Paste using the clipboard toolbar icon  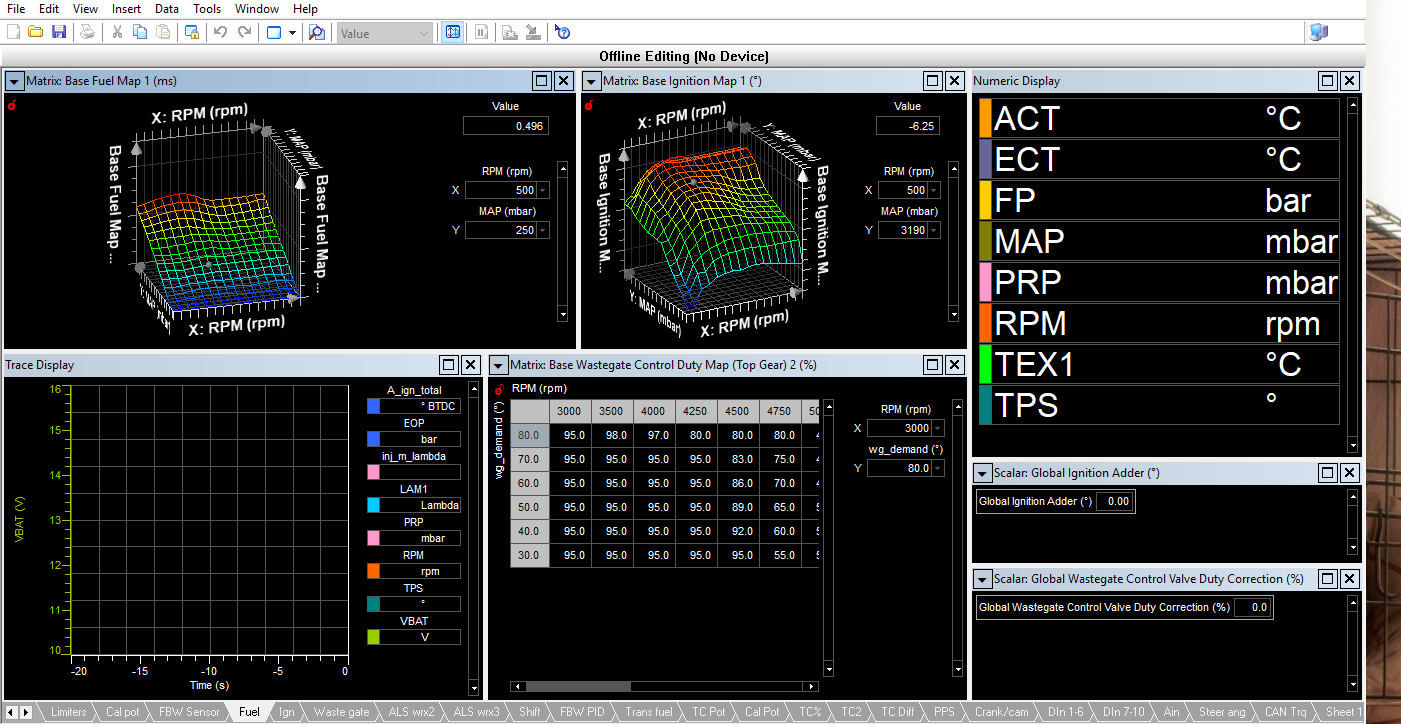tap(161, 32)
